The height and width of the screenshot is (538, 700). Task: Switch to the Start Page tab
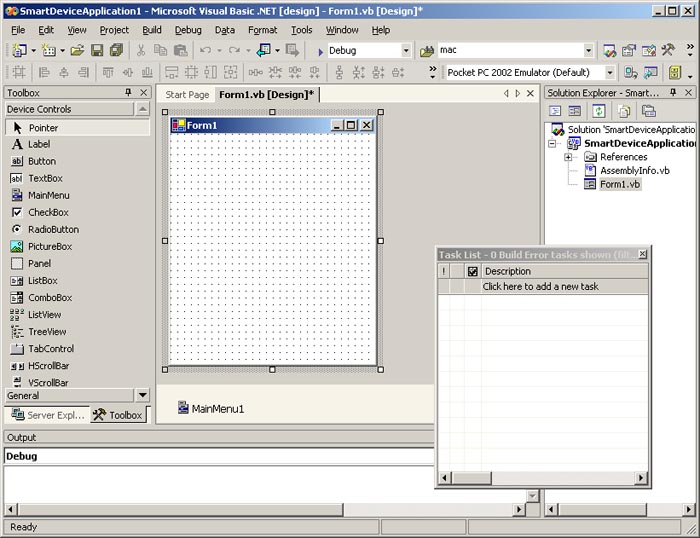pos(187,95)
